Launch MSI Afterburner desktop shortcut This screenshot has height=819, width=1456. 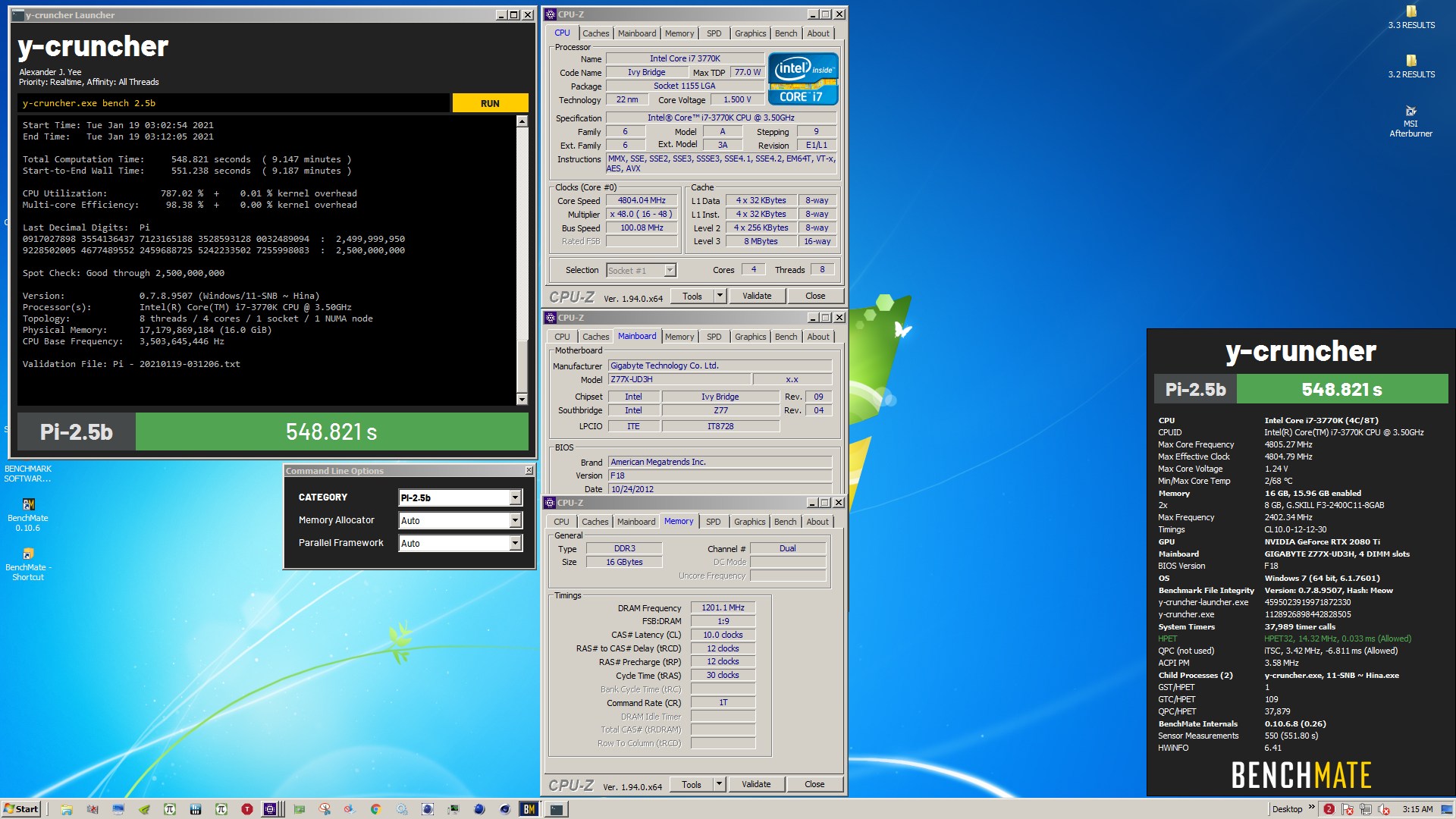point(1410,121)
